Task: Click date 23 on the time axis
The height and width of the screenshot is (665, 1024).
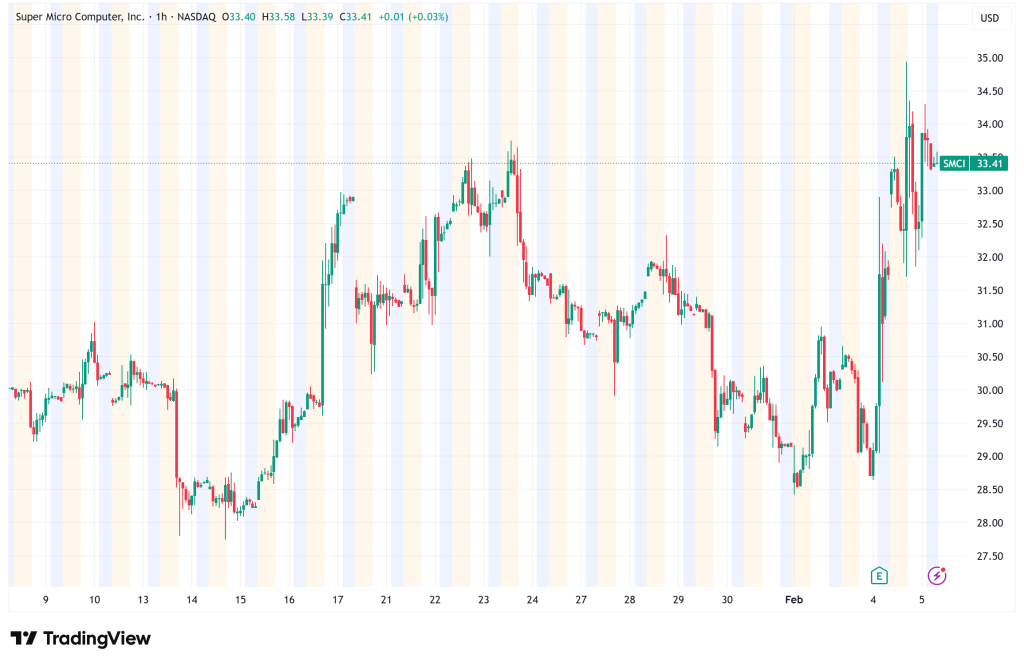Action: click(483, 600)
